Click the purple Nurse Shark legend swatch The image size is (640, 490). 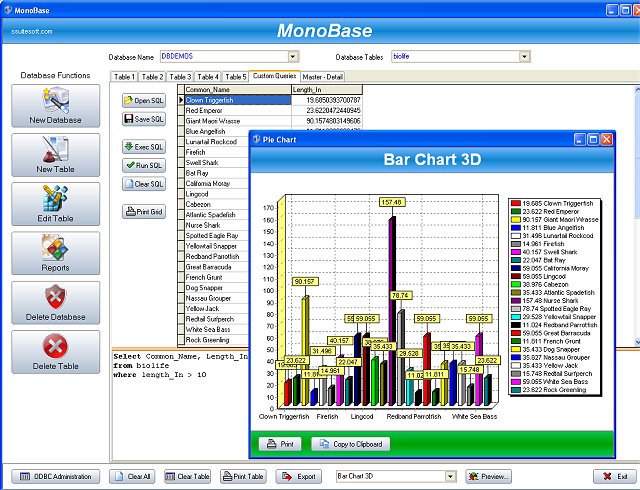click(x=516, y=301)
